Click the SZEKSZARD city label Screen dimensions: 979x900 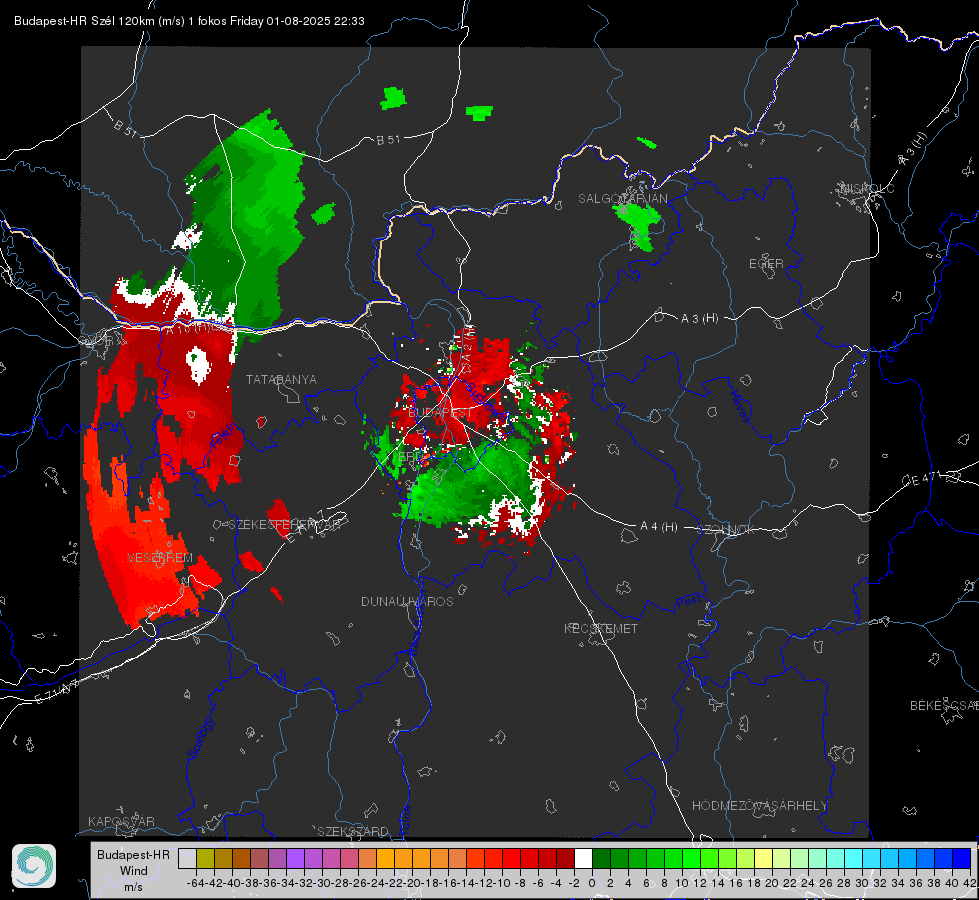click(353, 831)
